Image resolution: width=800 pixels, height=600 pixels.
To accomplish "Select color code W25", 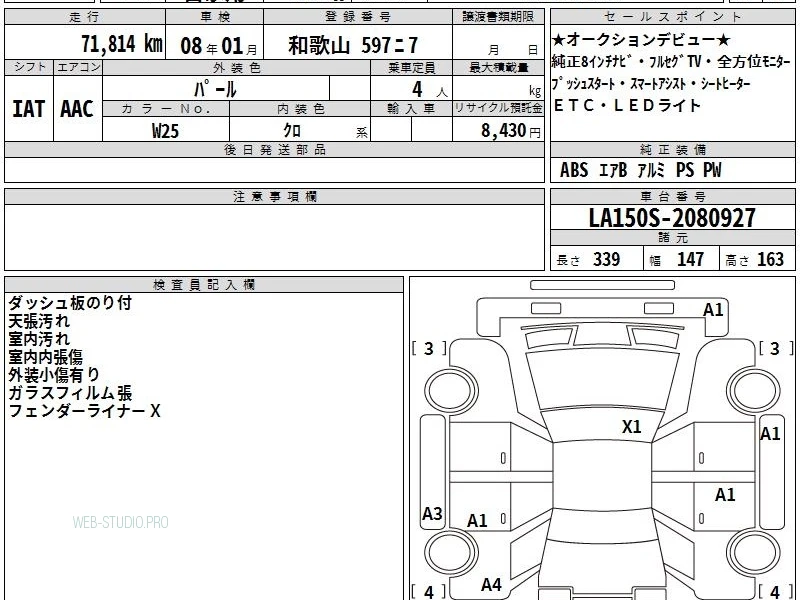I will point(165,131).
